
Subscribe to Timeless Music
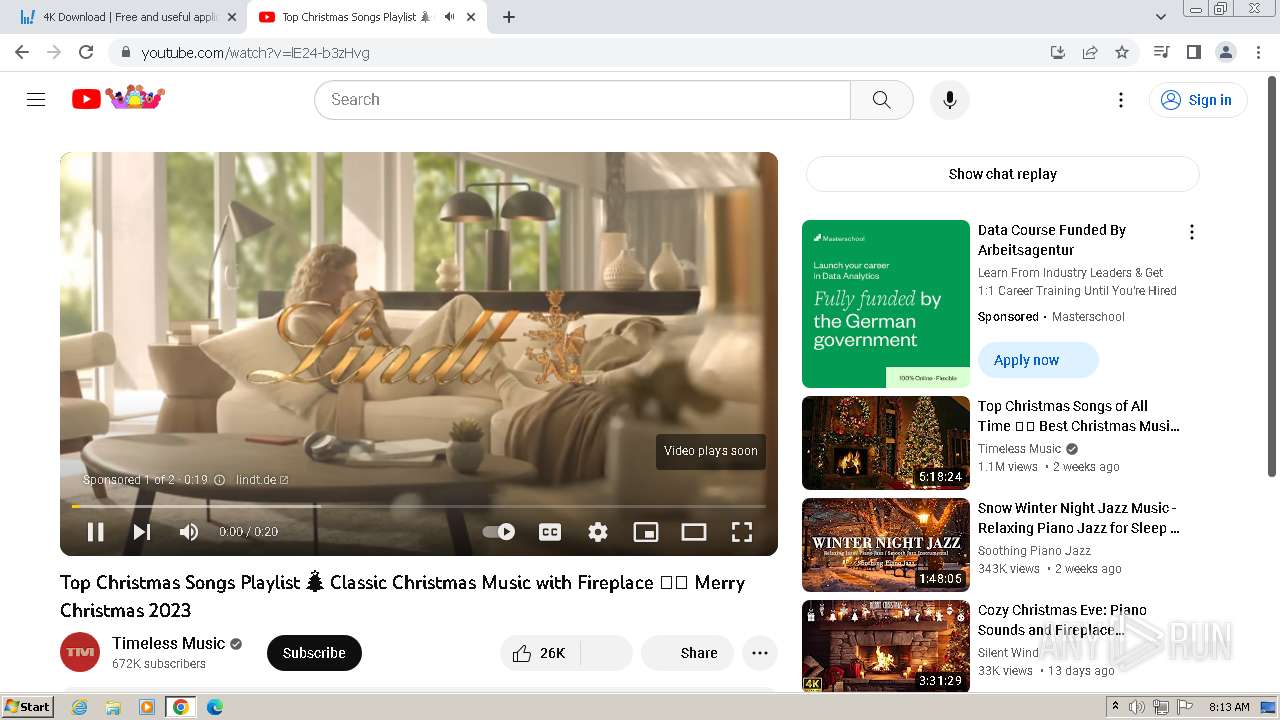[x=314, y=653]
